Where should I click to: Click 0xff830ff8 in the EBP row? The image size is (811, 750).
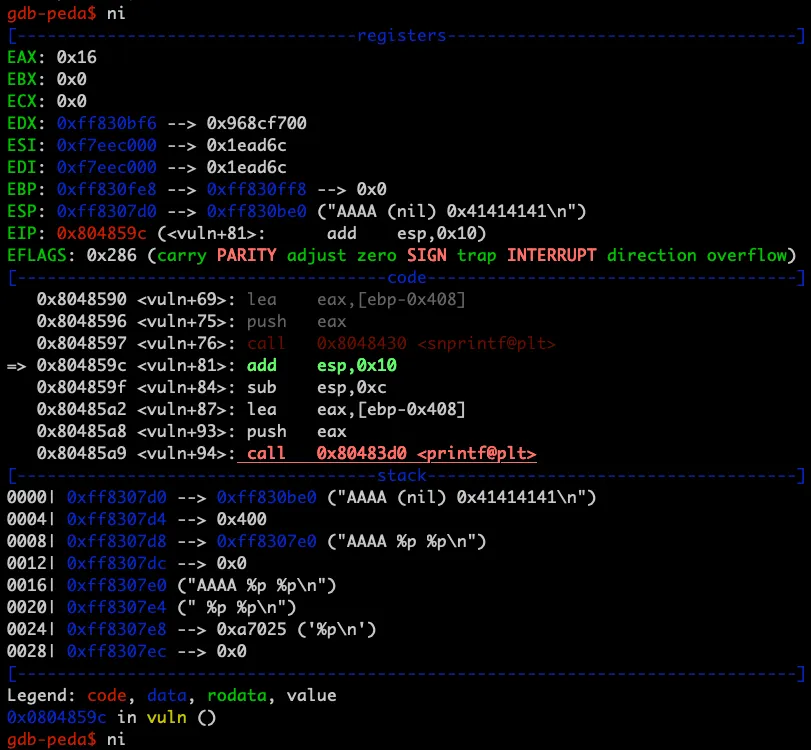click(257, 189)
